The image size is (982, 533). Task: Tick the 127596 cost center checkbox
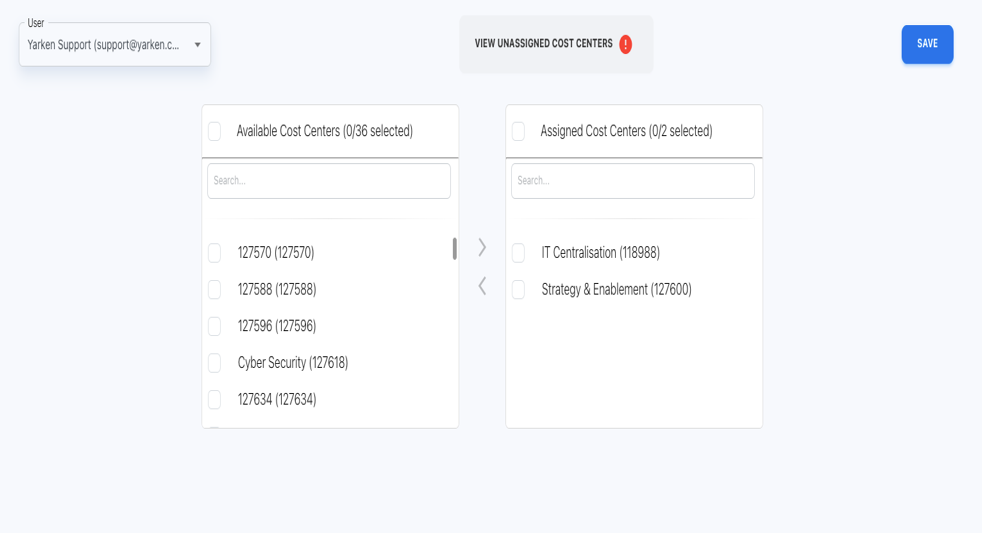click(214, 326)
